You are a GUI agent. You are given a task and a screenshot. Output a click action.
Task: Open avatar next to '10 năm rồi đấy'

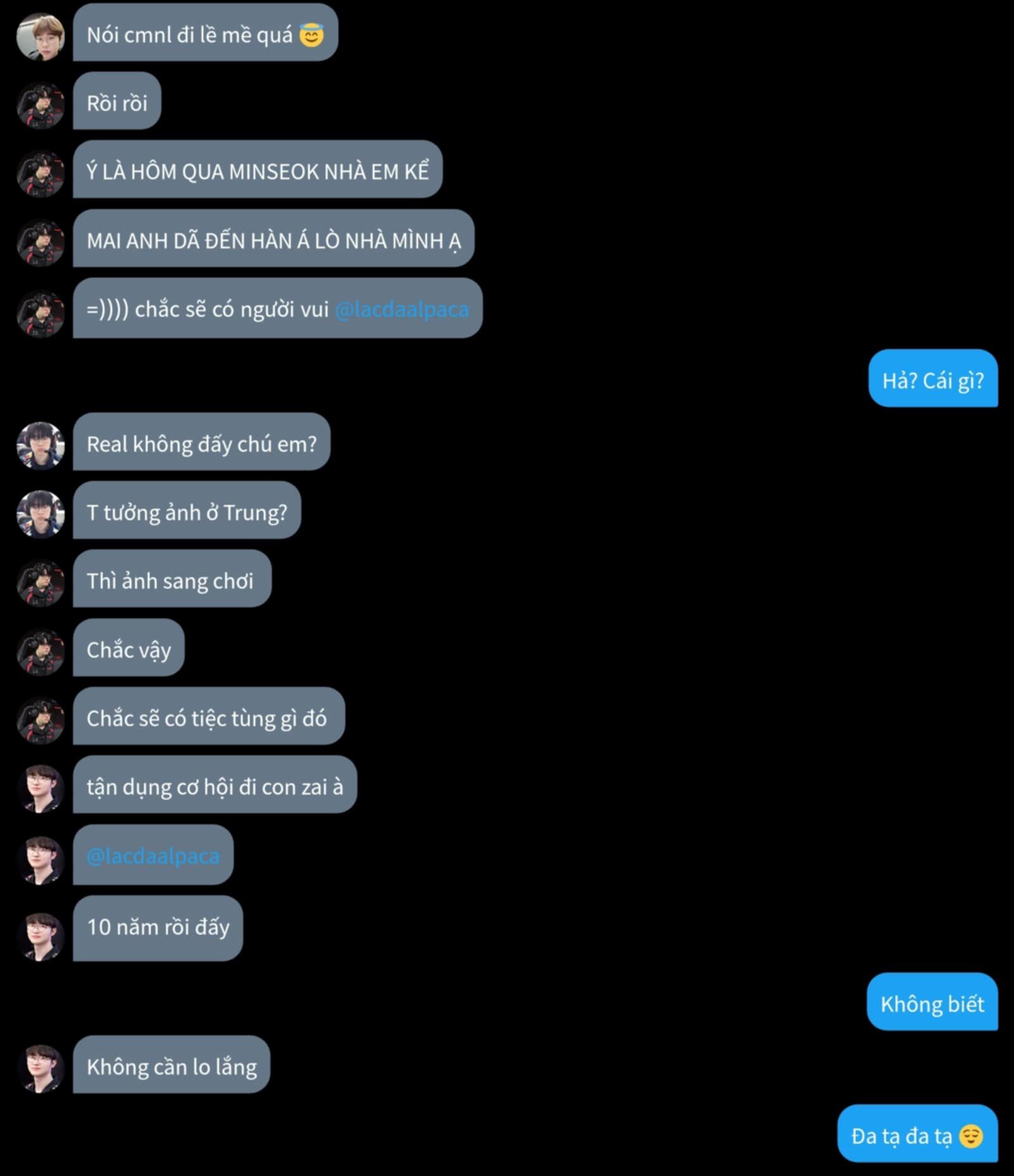(x=41, y=936)
